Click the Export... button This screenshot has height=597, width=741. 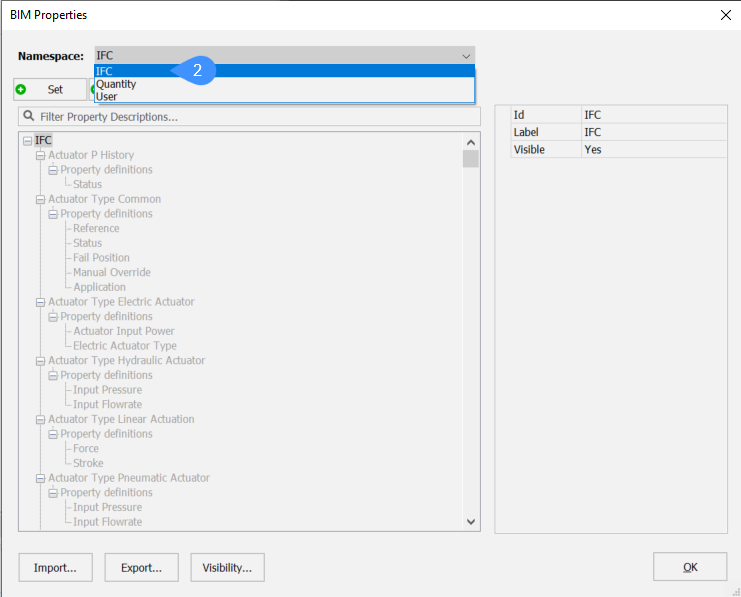point(141,567)
